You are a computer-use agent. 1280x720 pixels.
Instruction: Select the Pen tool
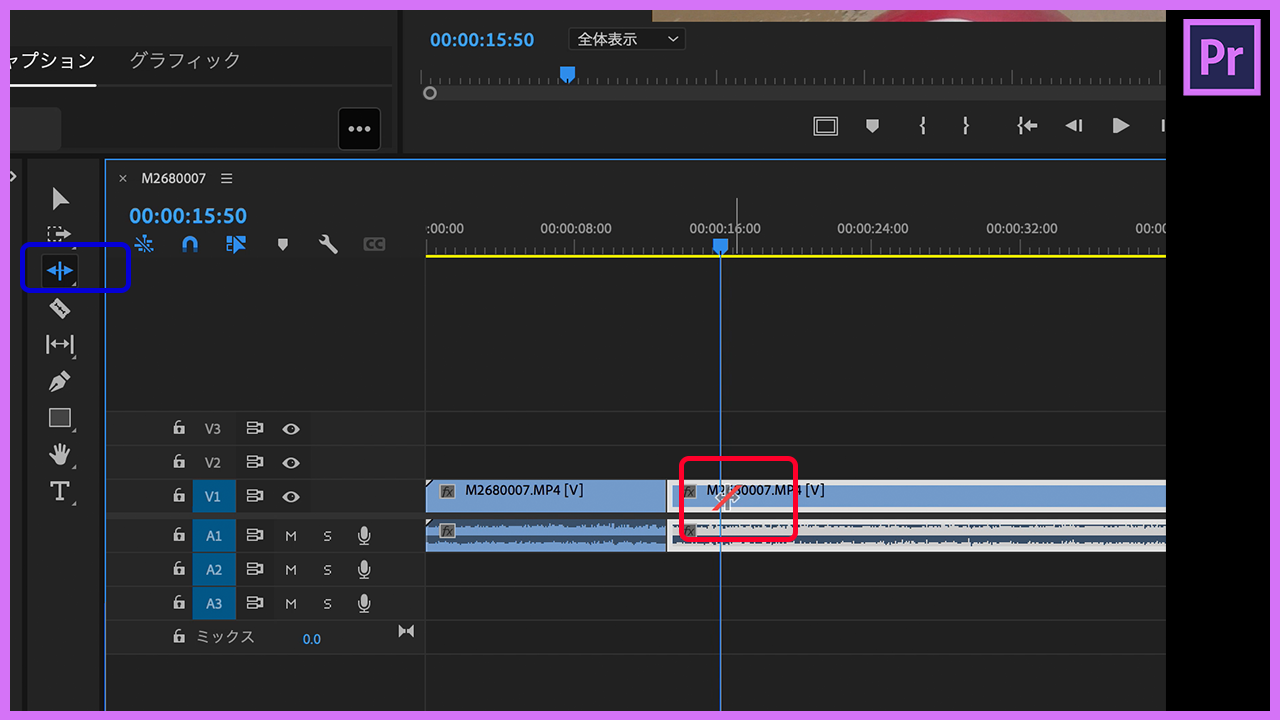click(59, 382)
